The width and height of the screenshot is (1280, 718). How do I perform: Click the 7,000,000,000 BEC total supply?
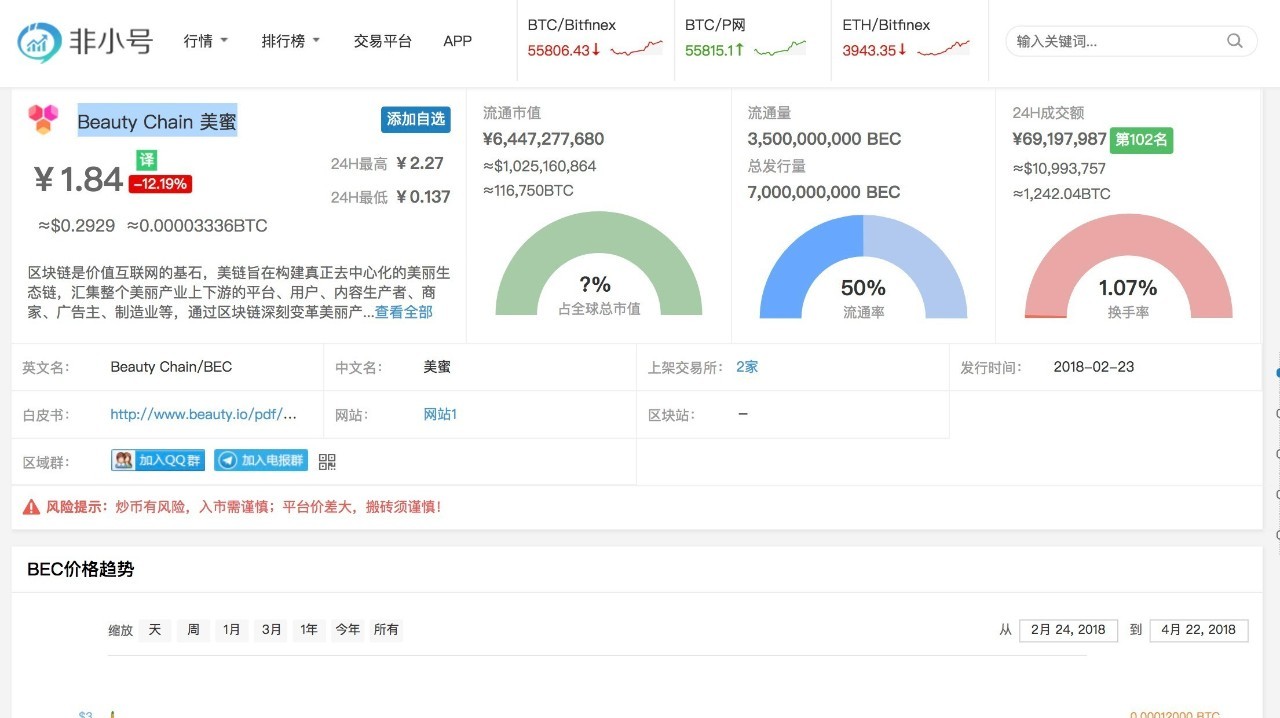[x=824, y=192]
